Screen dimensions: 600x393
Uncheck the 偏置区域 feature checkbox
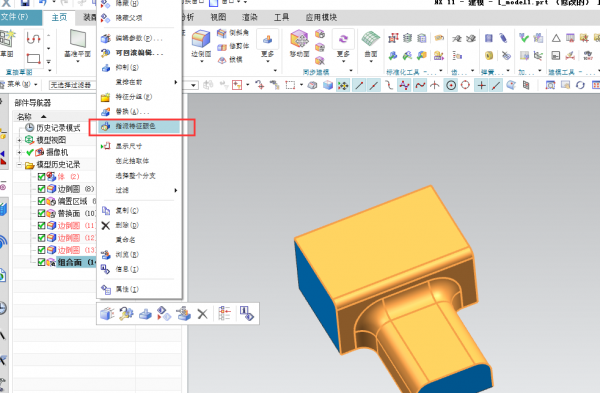pos(41,201)
